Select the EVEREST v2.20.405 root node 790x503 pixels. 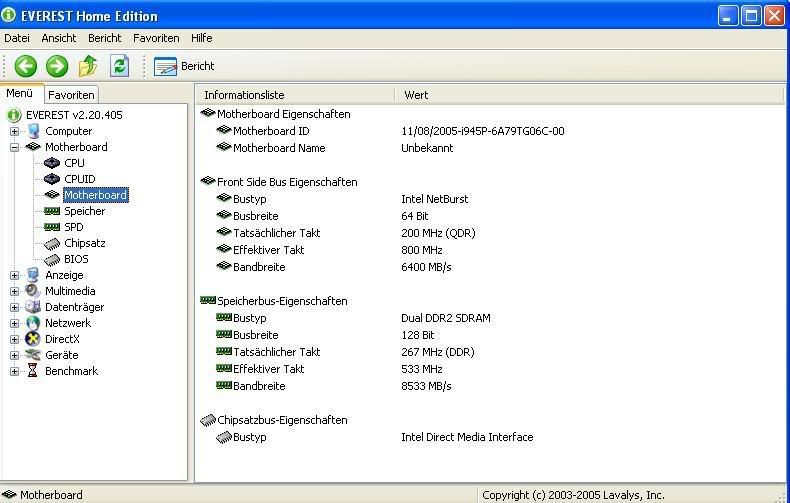[x=74, y=115]
